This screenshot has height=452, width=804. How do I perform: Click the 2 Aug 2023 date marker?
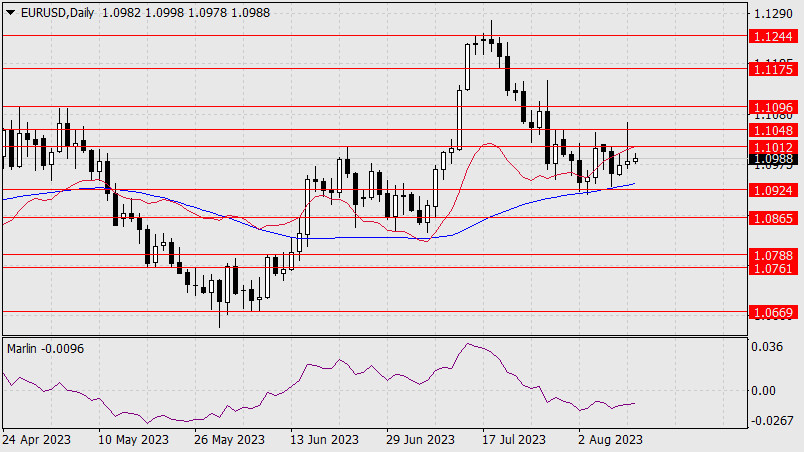point(610,440)
